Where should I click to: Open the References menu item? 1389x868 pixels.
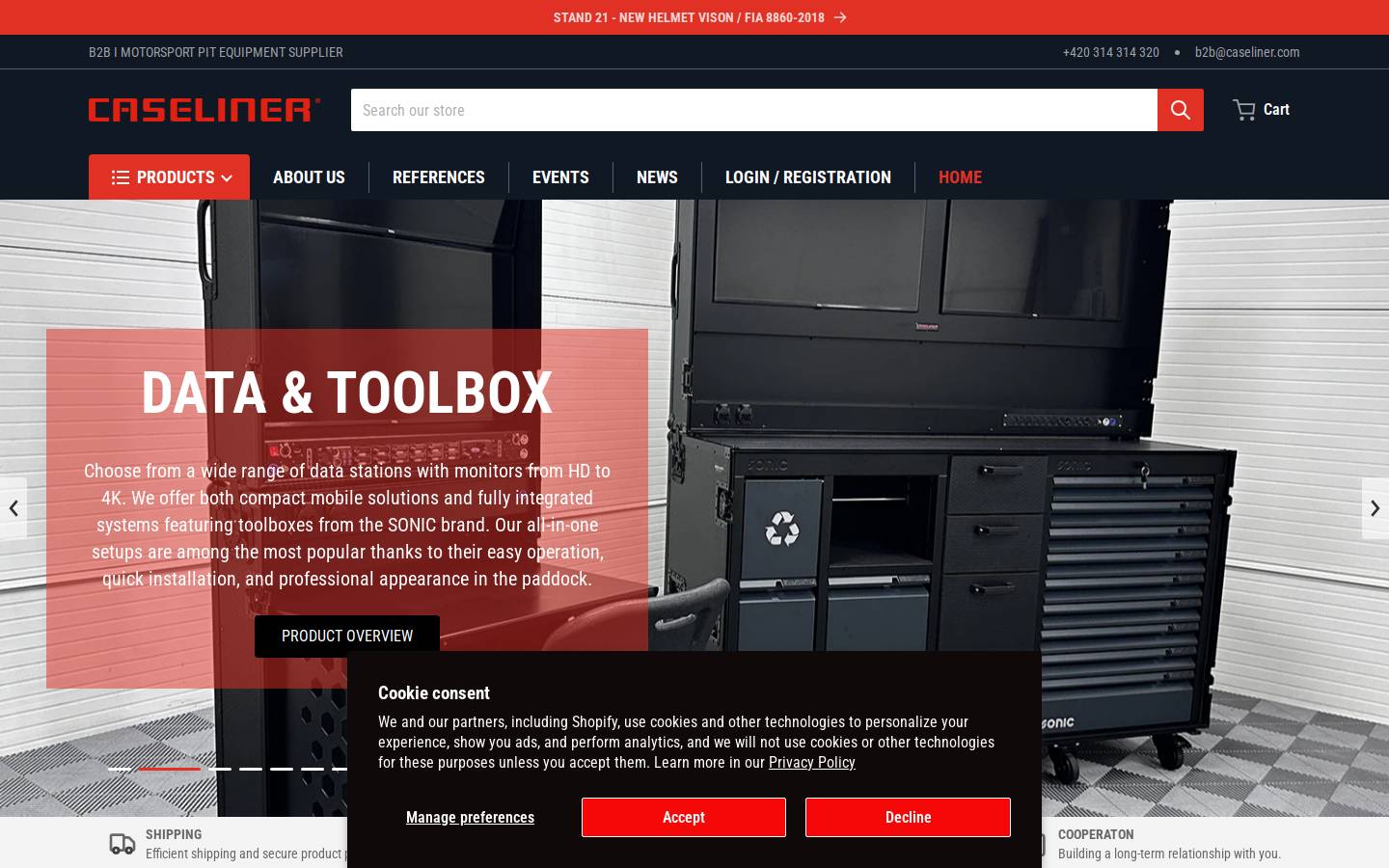(439, 177)
